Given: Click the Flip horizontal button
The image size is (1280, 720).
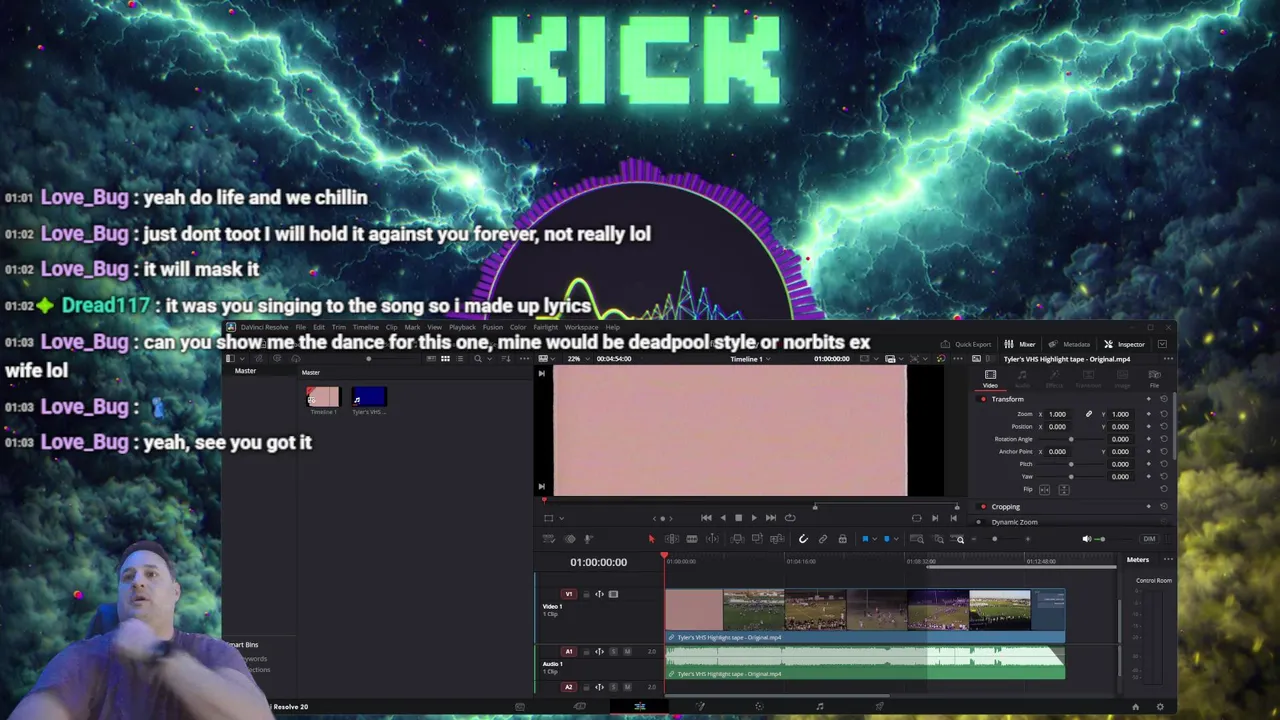Looking at the screenshot, I should [x=1045, y=490].
